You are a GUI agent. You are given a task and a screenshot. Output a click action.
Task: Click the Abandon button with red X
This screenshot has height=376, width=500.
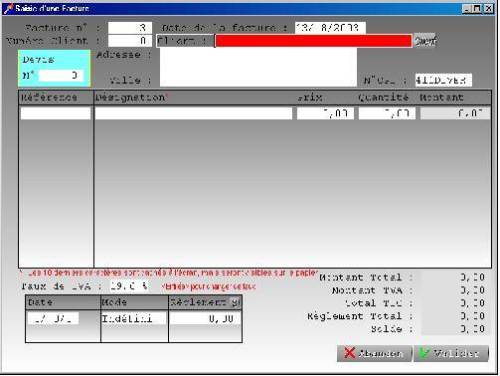pos(374,353)
